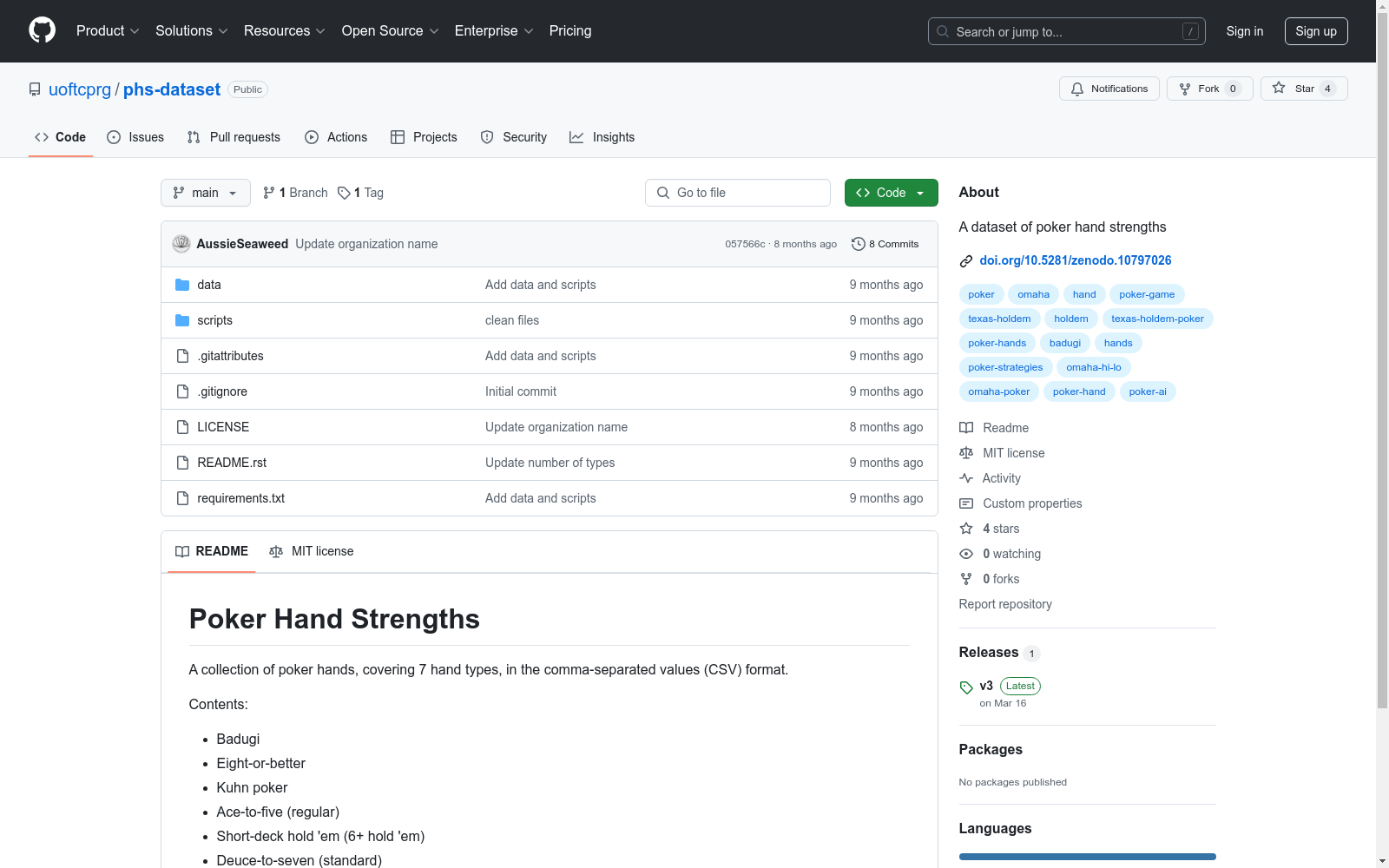This screenshot has height=868, width=1389.
Task: Open the phs-dataset repository link
Action: click(172, 89)
